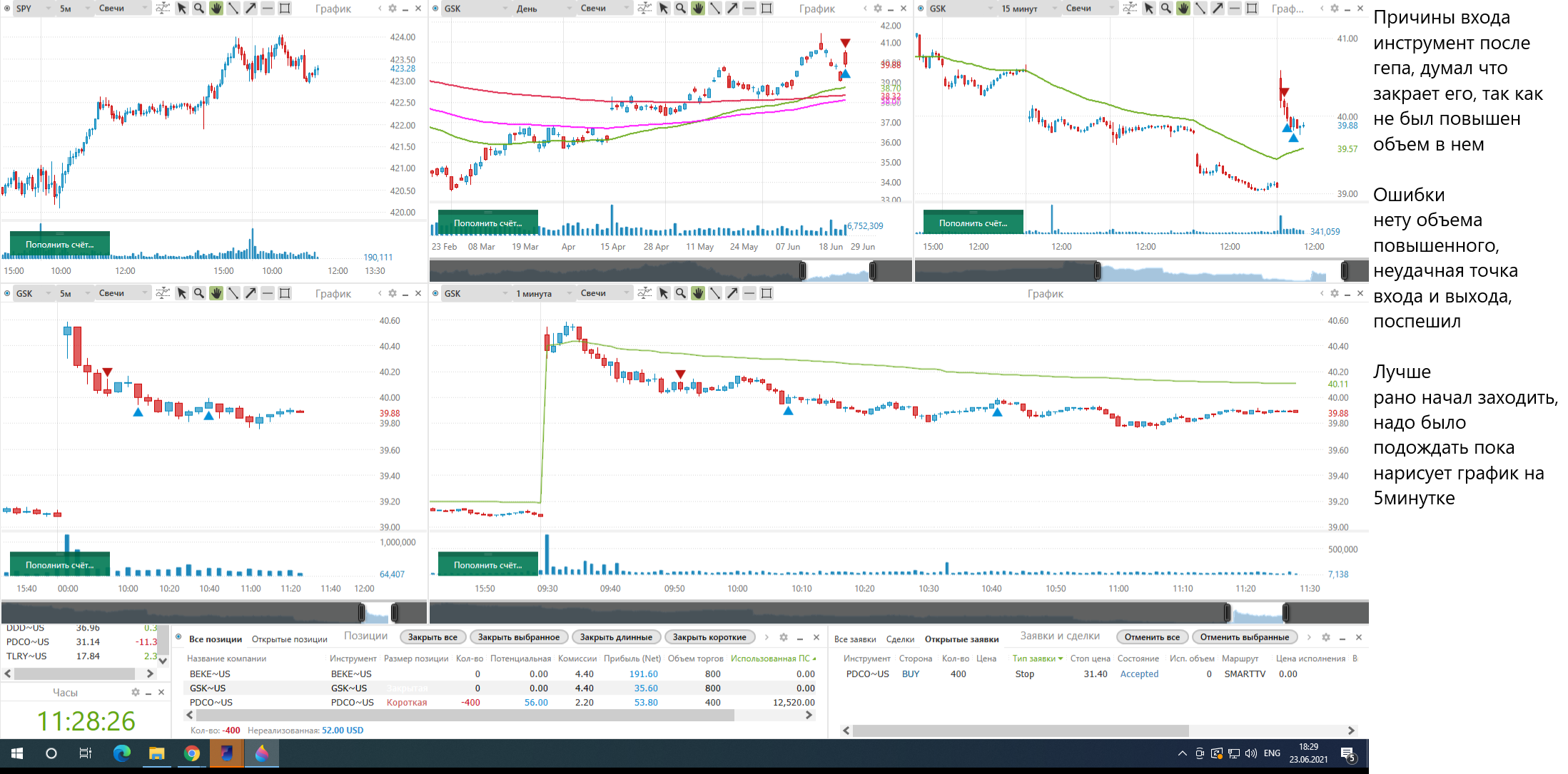Select hand pan tool in SPY chart

pyautogui.click(x=216, y=9)
